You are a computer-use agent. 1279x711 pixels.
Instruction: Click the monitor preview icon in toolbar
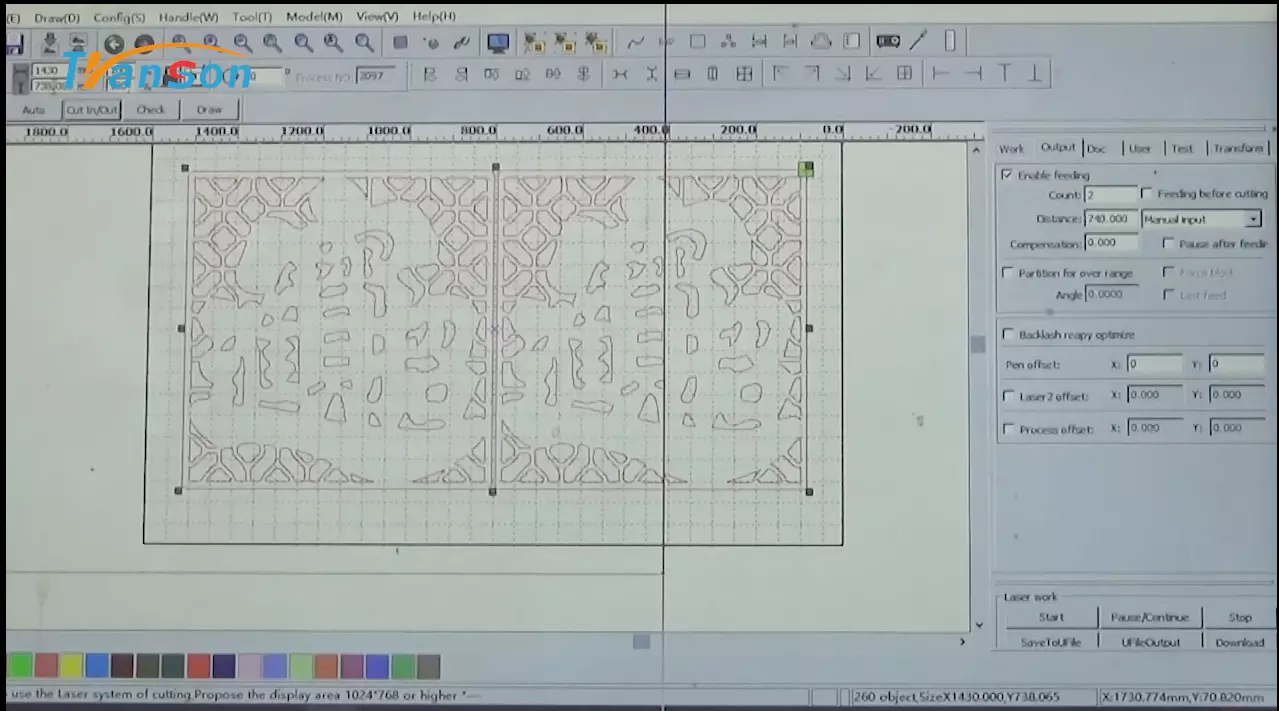pos(498,43)
